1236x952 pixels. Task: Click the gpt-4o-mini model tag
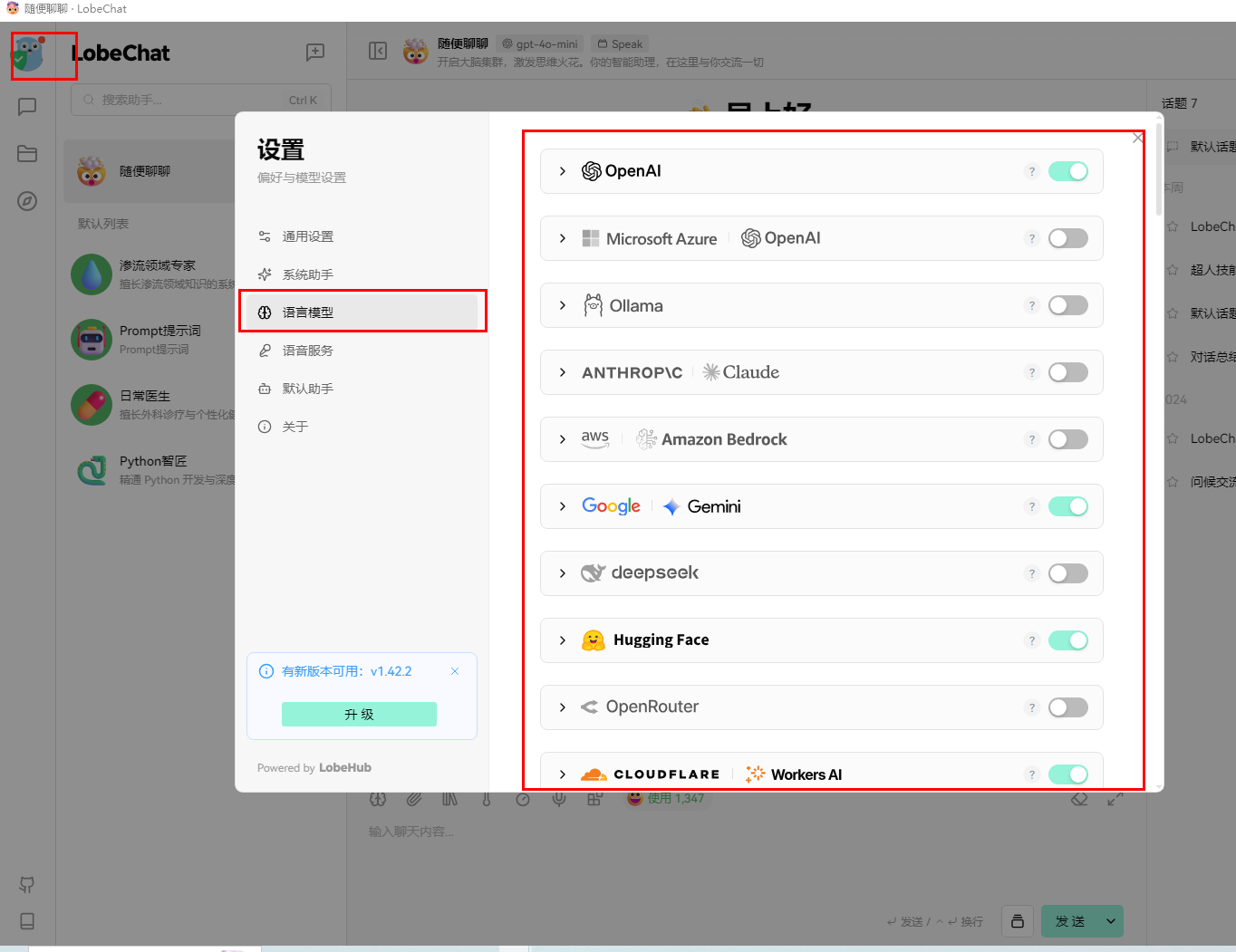pos(540,43)
